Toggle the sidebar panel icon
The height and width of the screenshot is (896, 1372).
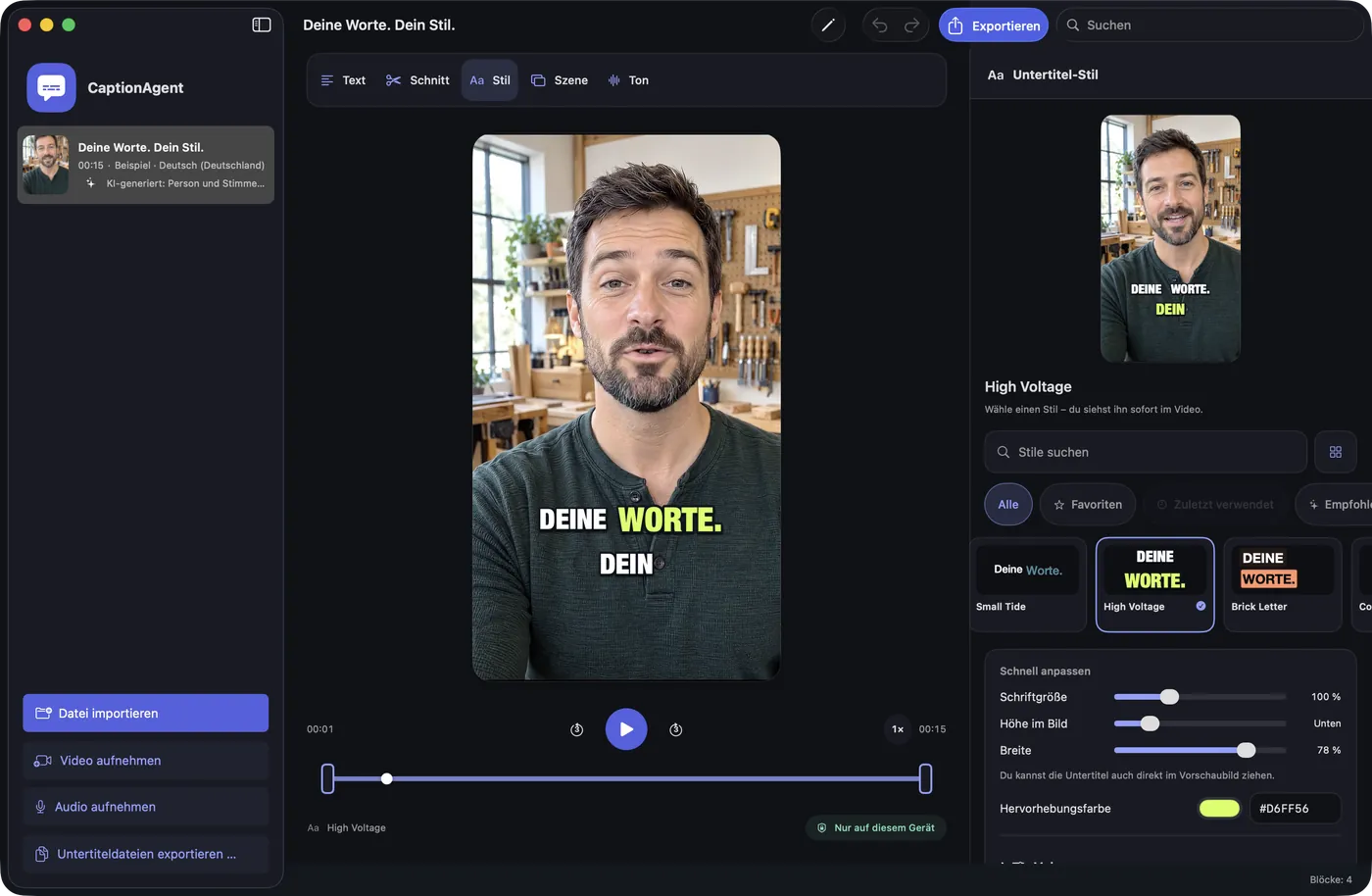(262, 25)
